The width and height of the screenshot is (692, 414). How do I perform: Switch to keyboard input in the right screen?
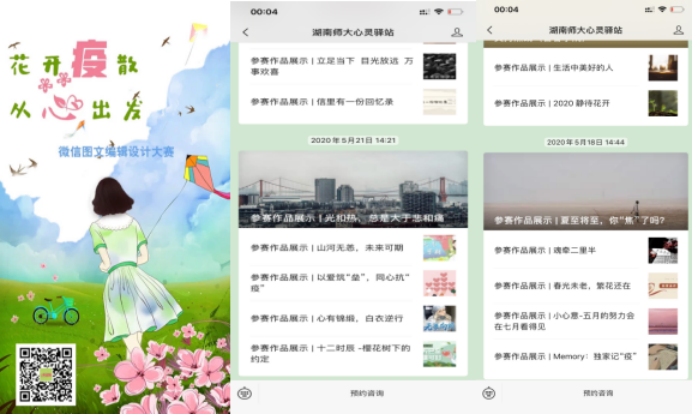[x=489, y=393]
